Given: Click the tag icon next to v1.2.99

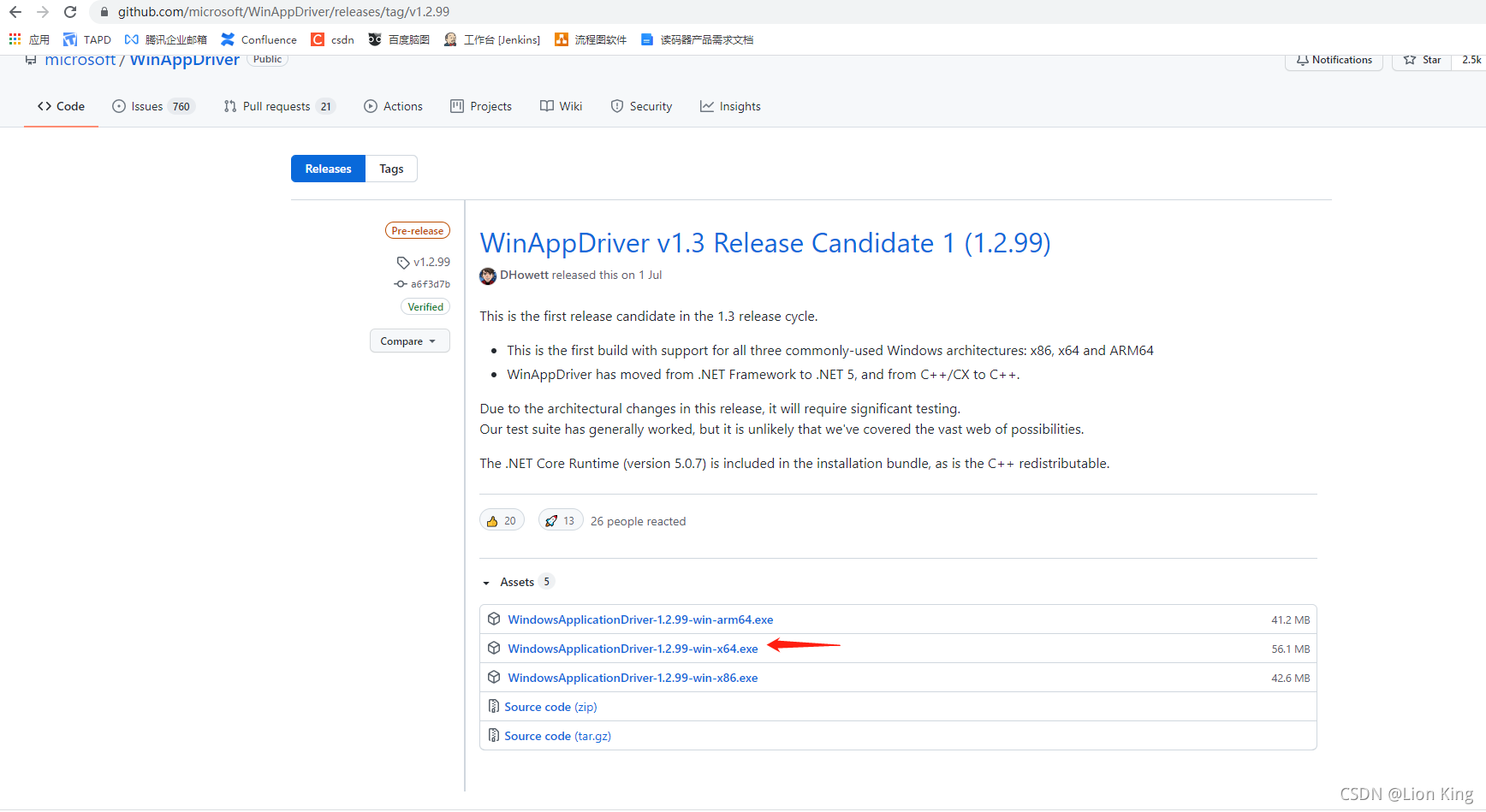Looking at the screenshot, I should 402,263.
